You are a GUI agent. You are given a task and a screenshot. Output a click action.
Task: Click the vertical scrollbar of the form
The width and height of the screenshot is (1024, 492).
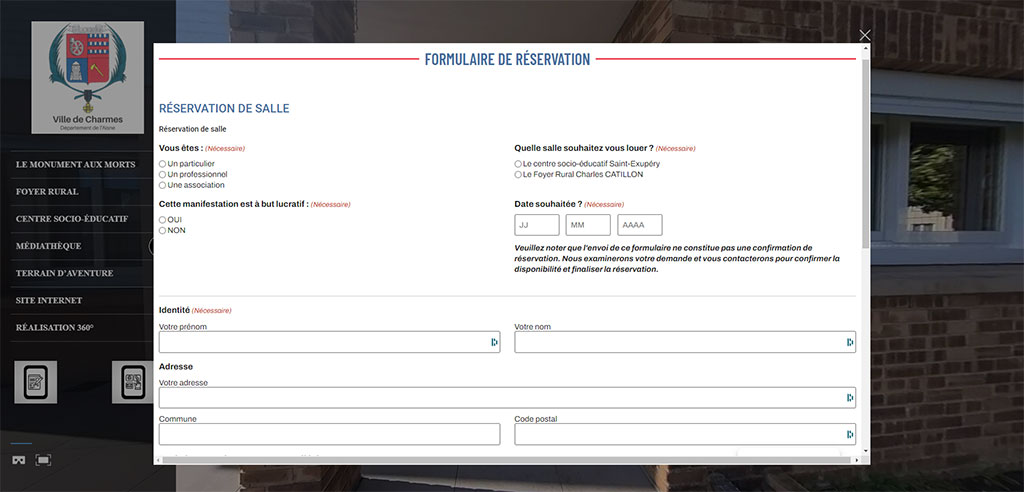coord(865,150)
